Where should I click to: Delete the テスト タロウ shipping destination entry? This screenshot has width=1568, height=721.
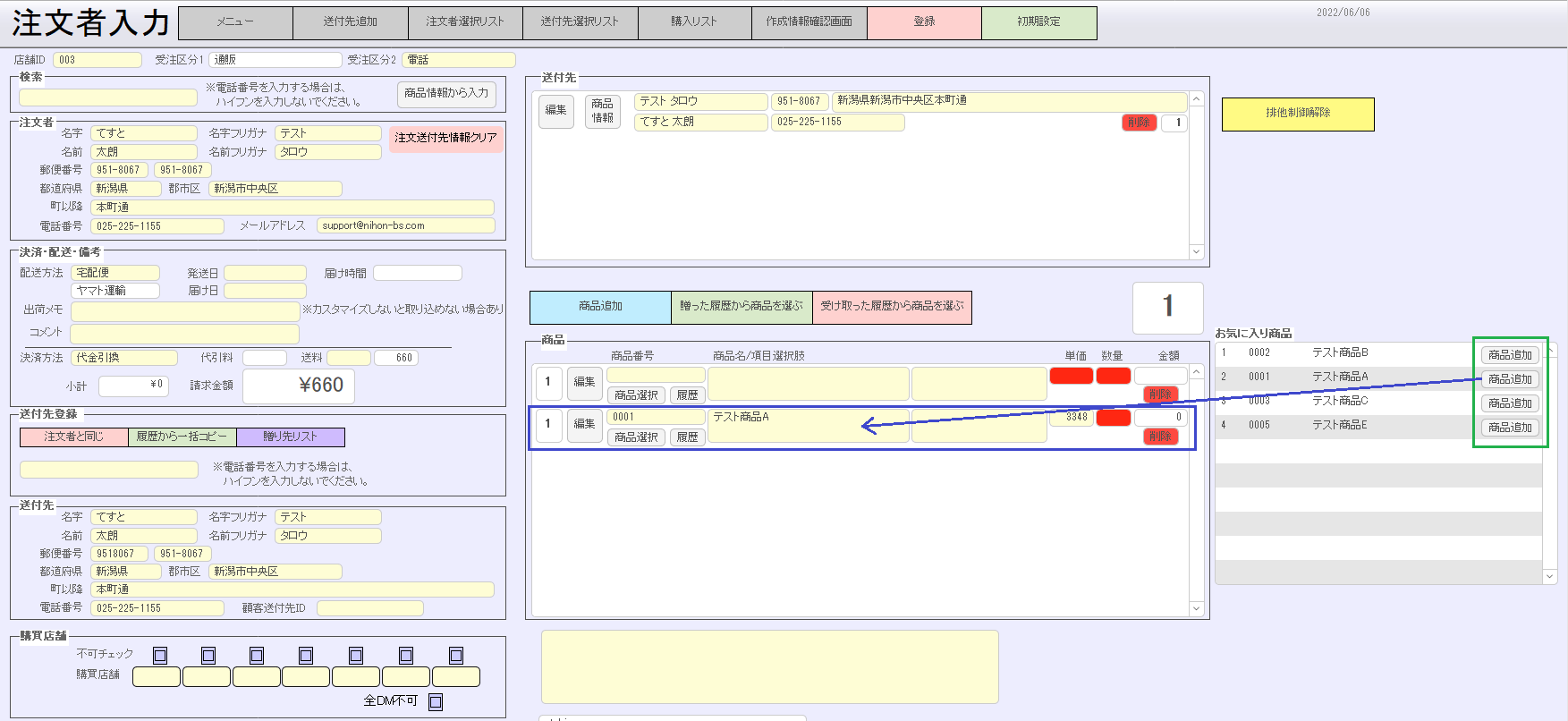coord(1139,123)
